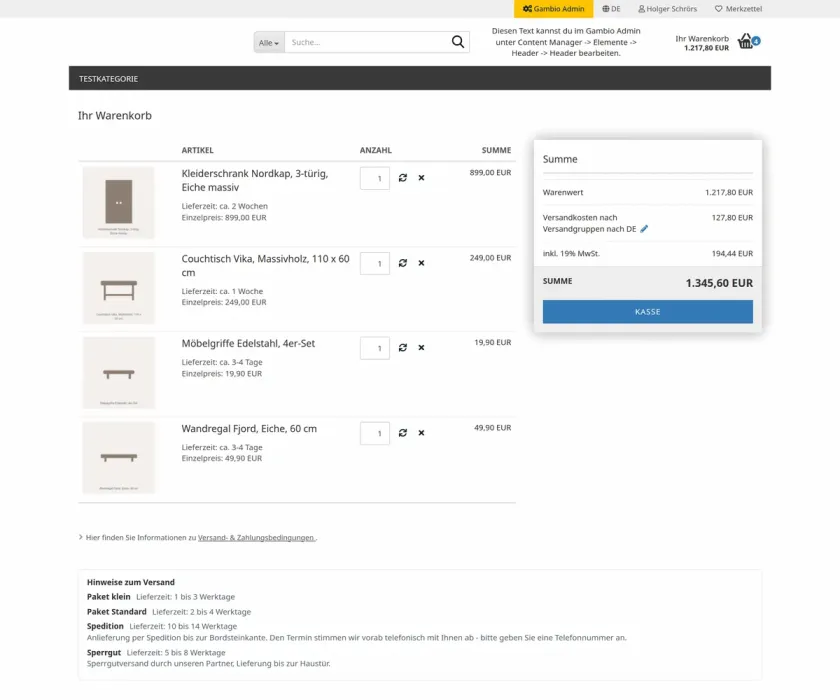Viewport: 840px width, 700px height.
Task: Open Kleiderschrank Nordkap product title link
Action: point(255,180)
